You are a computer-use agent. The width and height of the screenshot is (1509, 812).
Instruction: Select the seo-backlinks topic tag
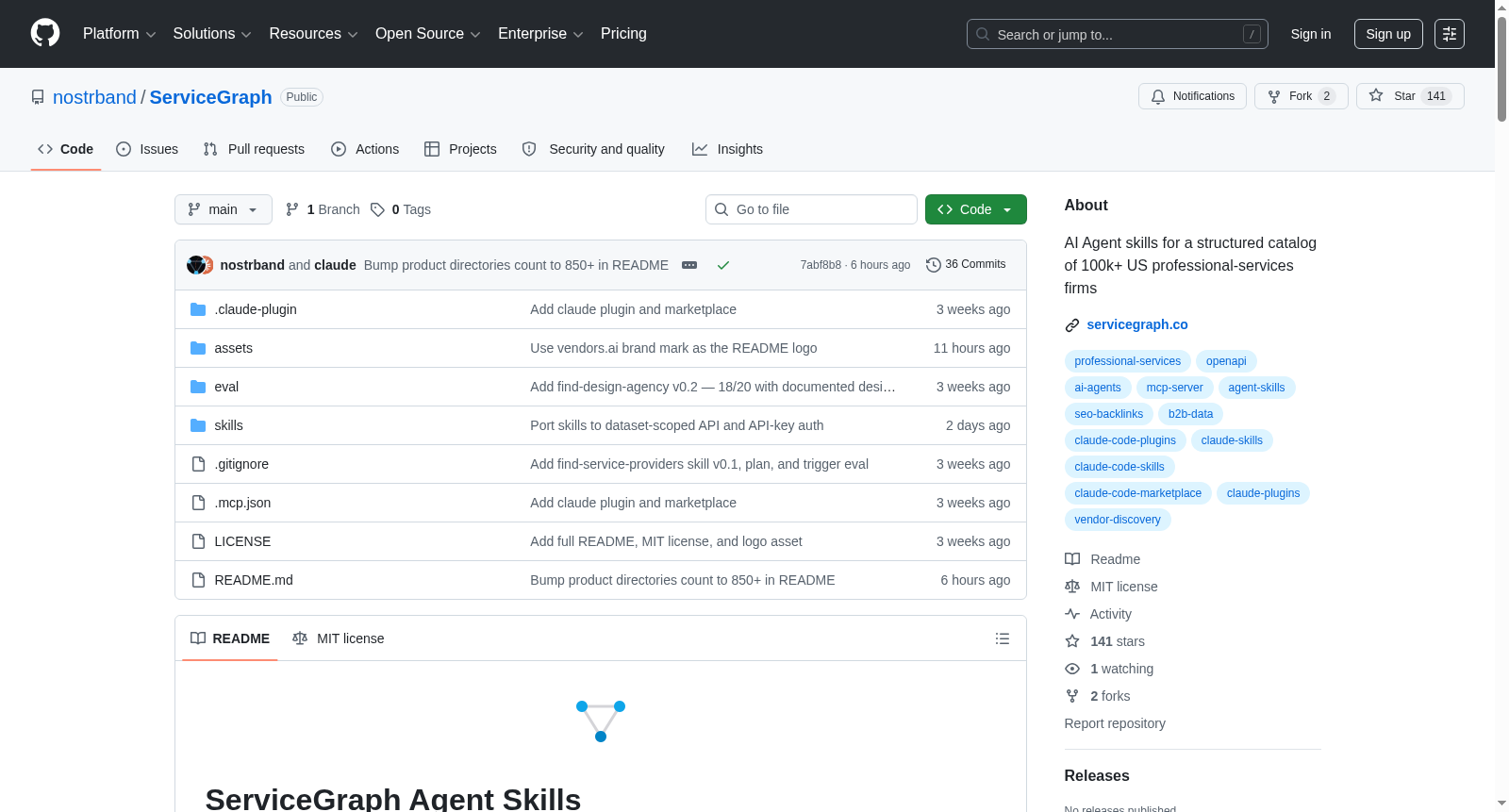click(x=1109, y=414)
